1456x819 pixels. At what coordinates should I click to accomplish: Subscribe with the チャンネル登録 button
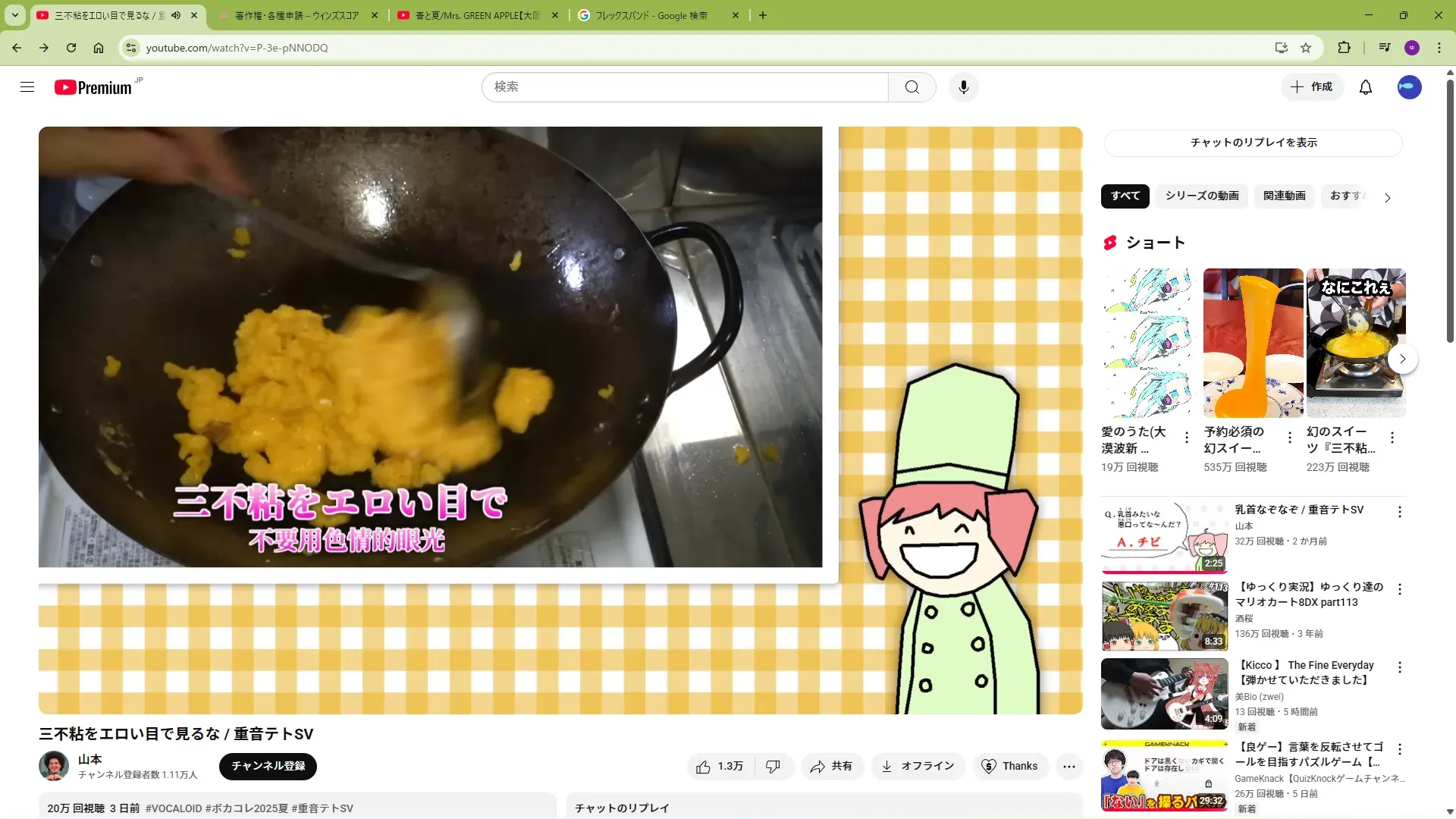tap(268, 766)
